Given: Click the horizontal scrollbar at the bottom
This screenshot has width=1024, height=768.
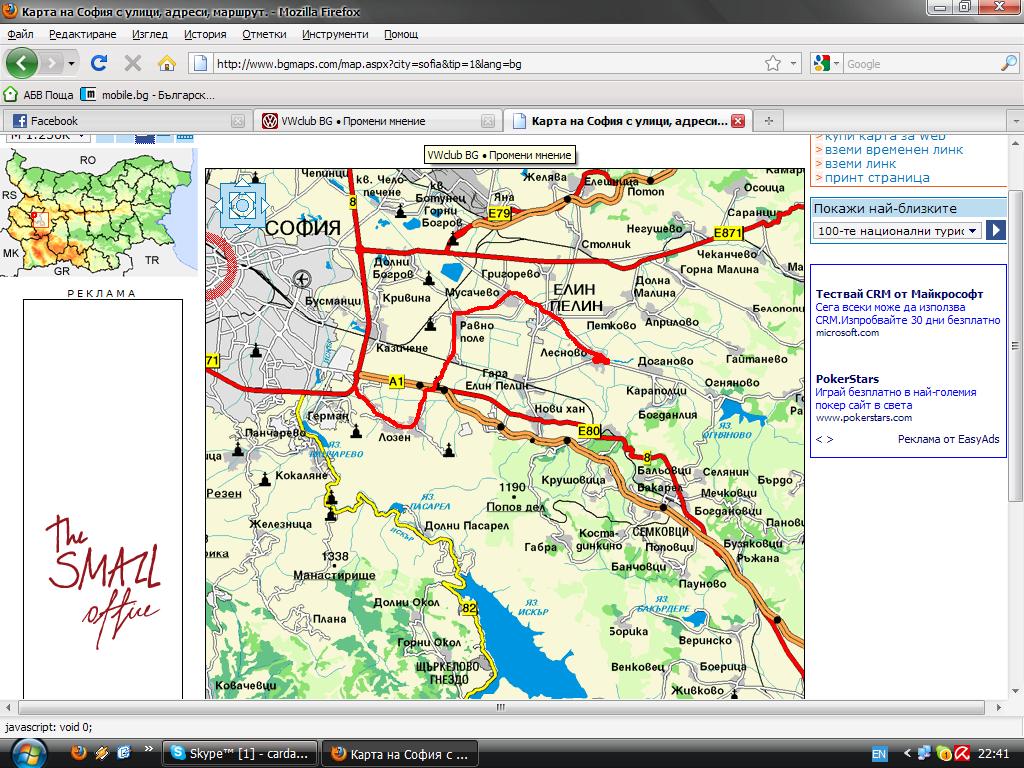Looking at the screenshot, I should pyautogui.click(x=500, y=706).
